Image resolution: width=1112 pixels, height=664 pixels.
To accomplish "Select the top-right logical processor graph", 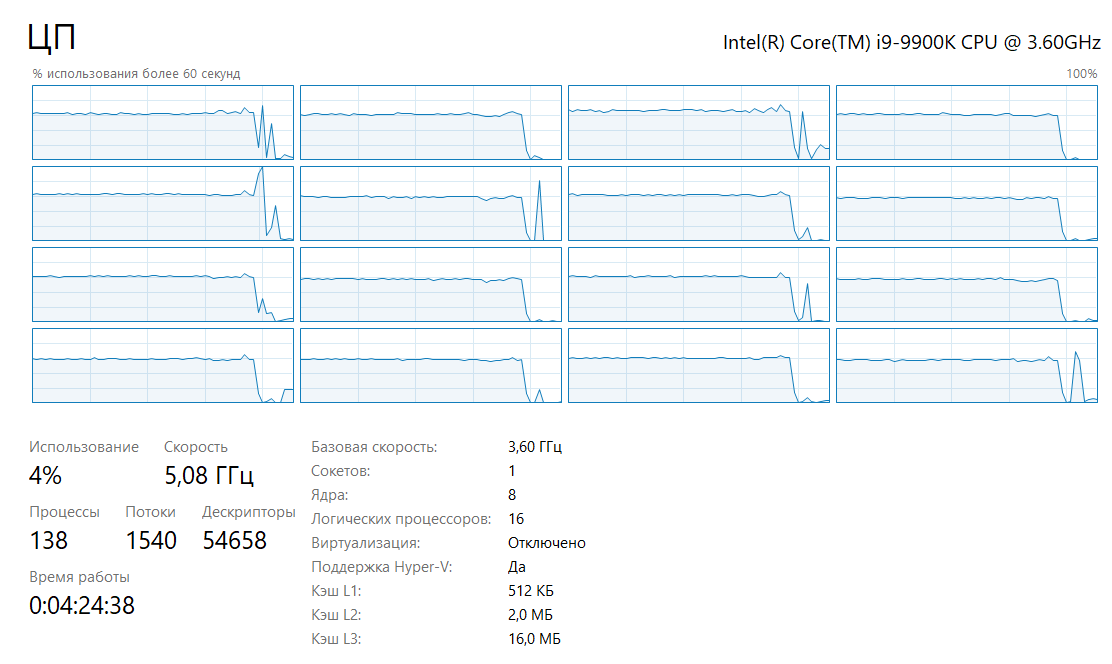I will tap(966, 122).
